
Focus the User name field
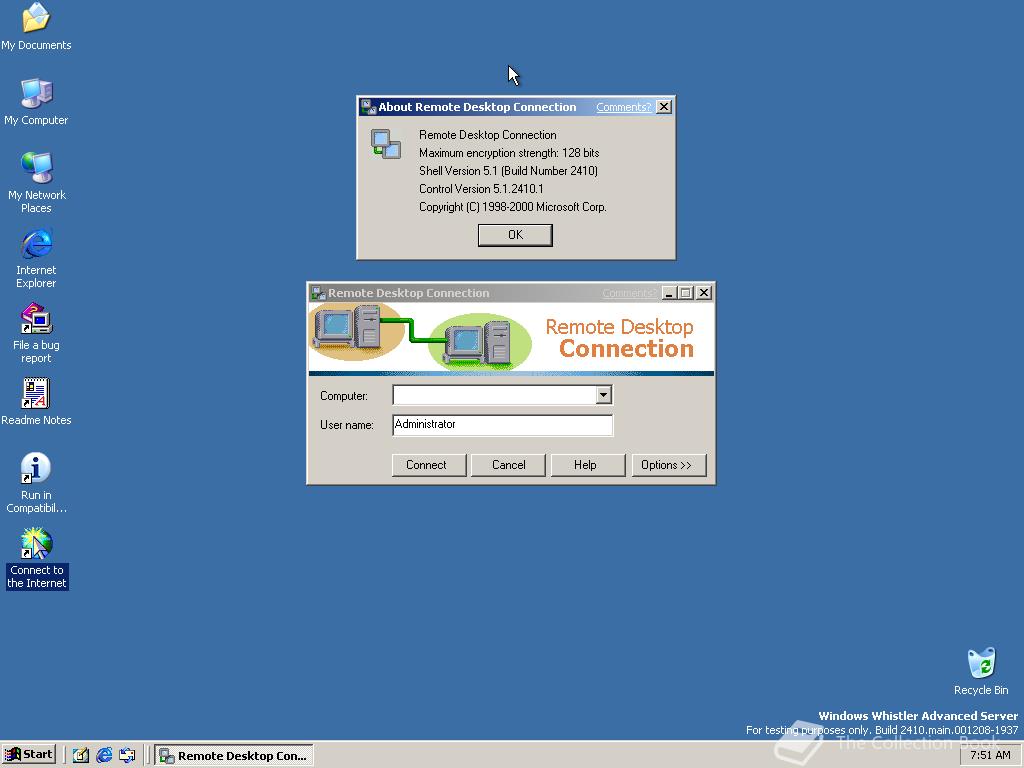(503, 424)
